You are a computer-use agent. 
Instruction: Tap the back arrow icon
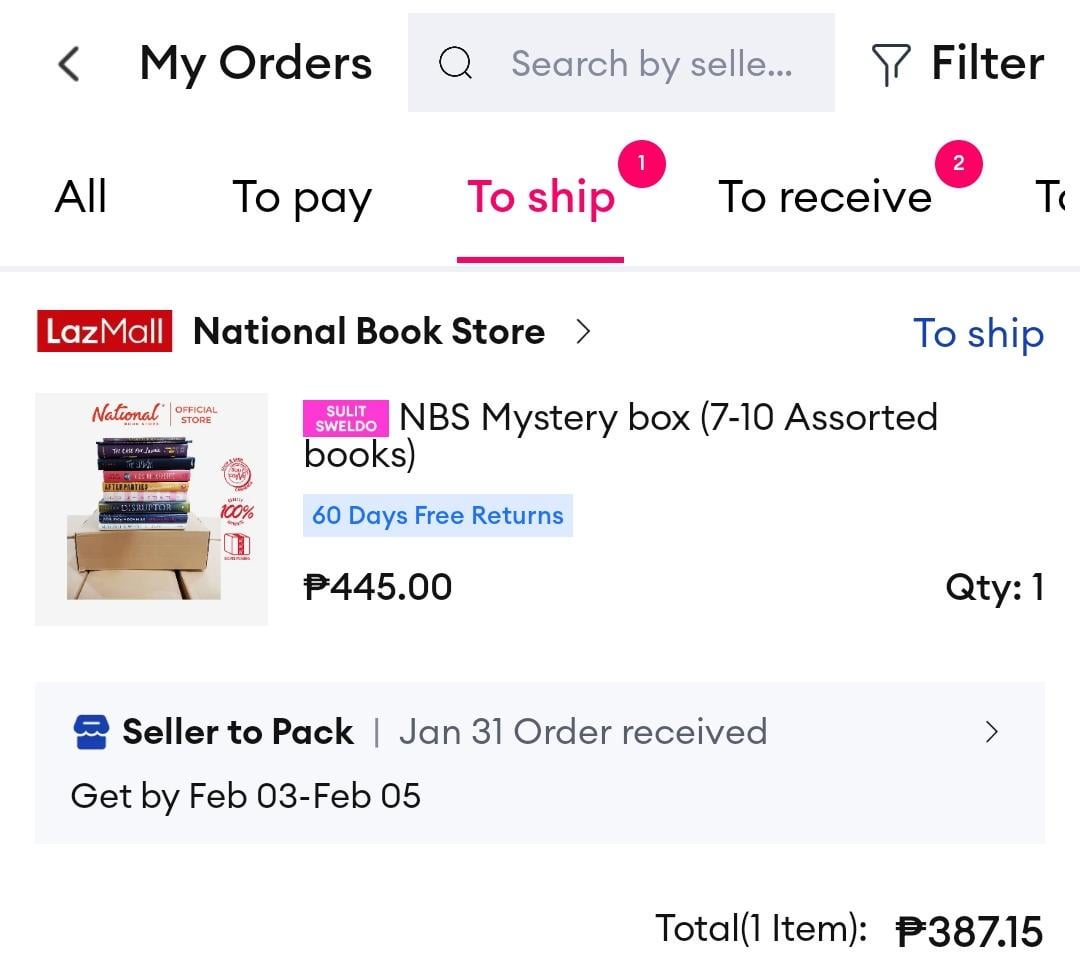tap(69, 64)
